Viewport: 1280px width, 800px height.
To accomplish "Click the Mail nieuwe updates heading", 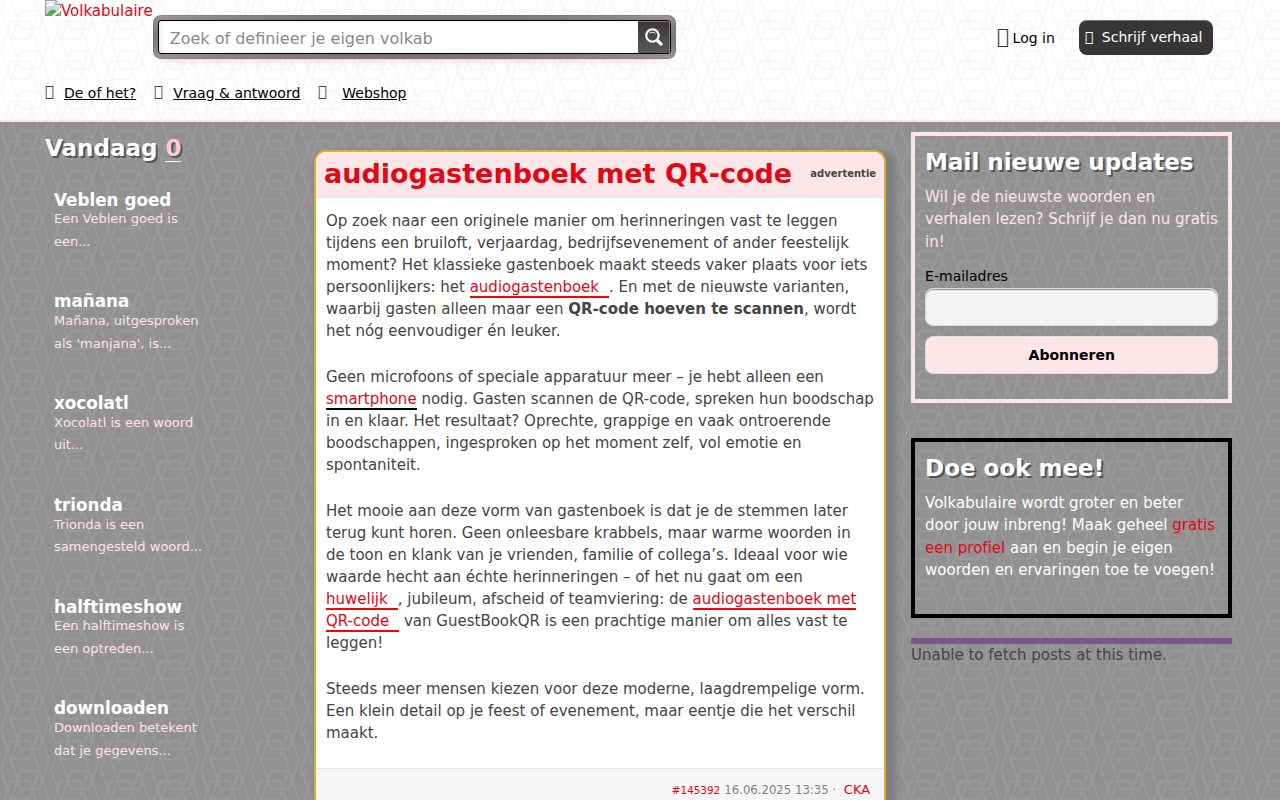I will (x=1059, y=162).
